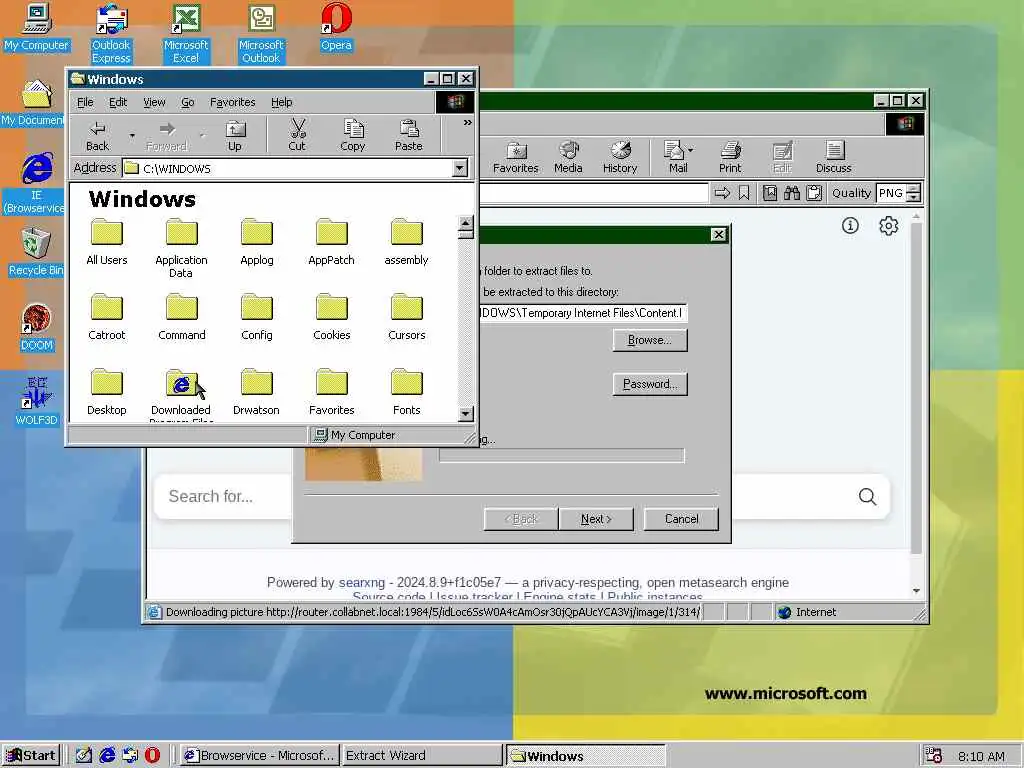This screenshot has width=1024, height=768.
Task: Click the clipboard icon near Quality
Action: [x=814, y=193]
